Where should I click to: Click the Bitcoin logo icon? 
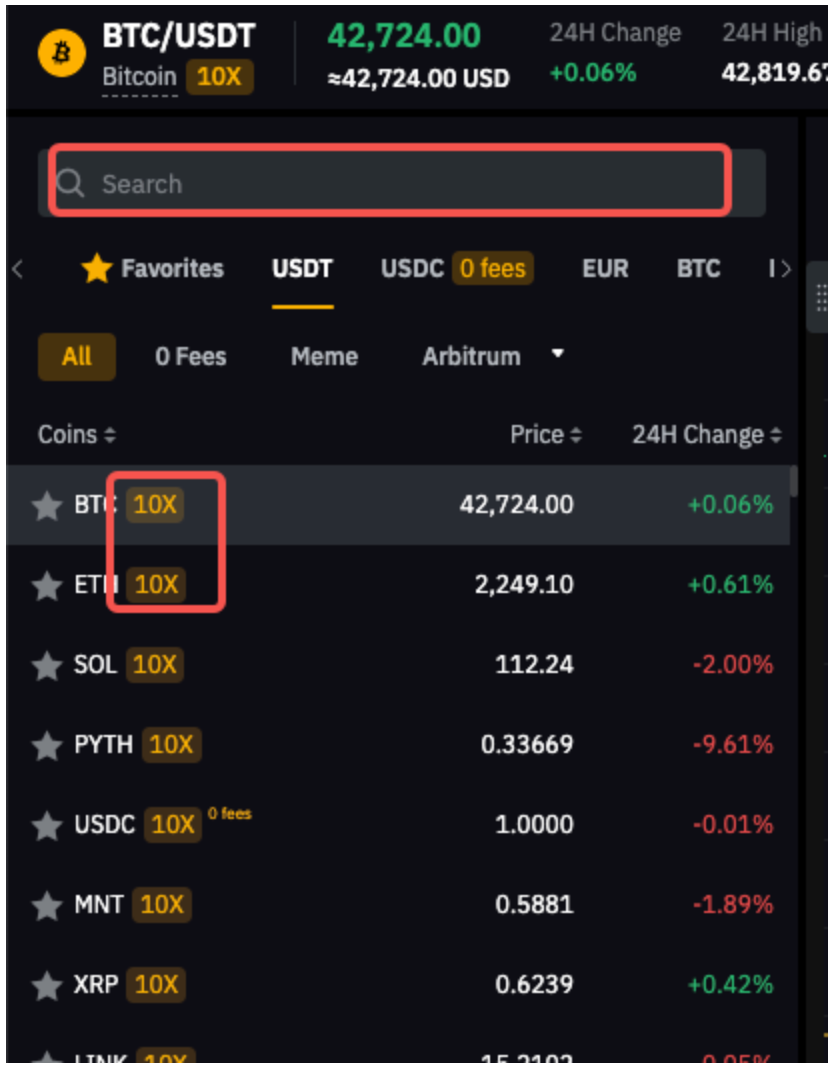(x=62, y=53)
